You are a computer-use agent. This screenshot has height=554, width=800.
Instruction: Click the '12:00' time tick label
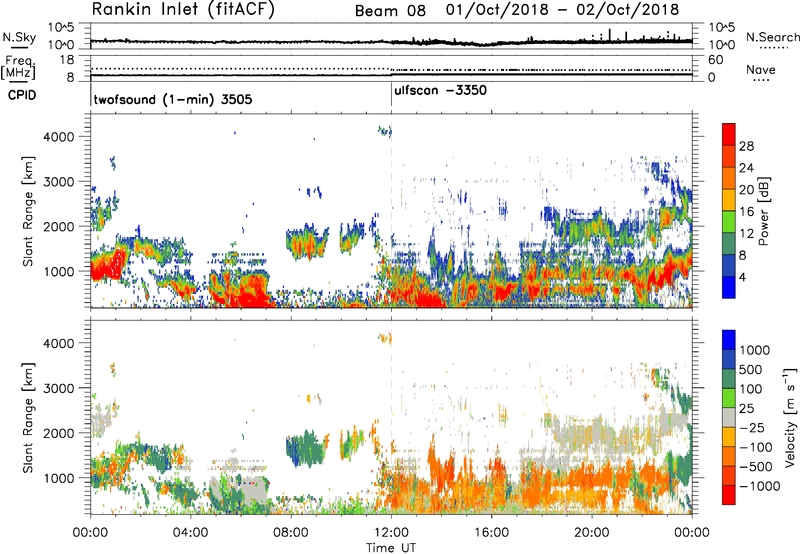[x=391, y=533]
